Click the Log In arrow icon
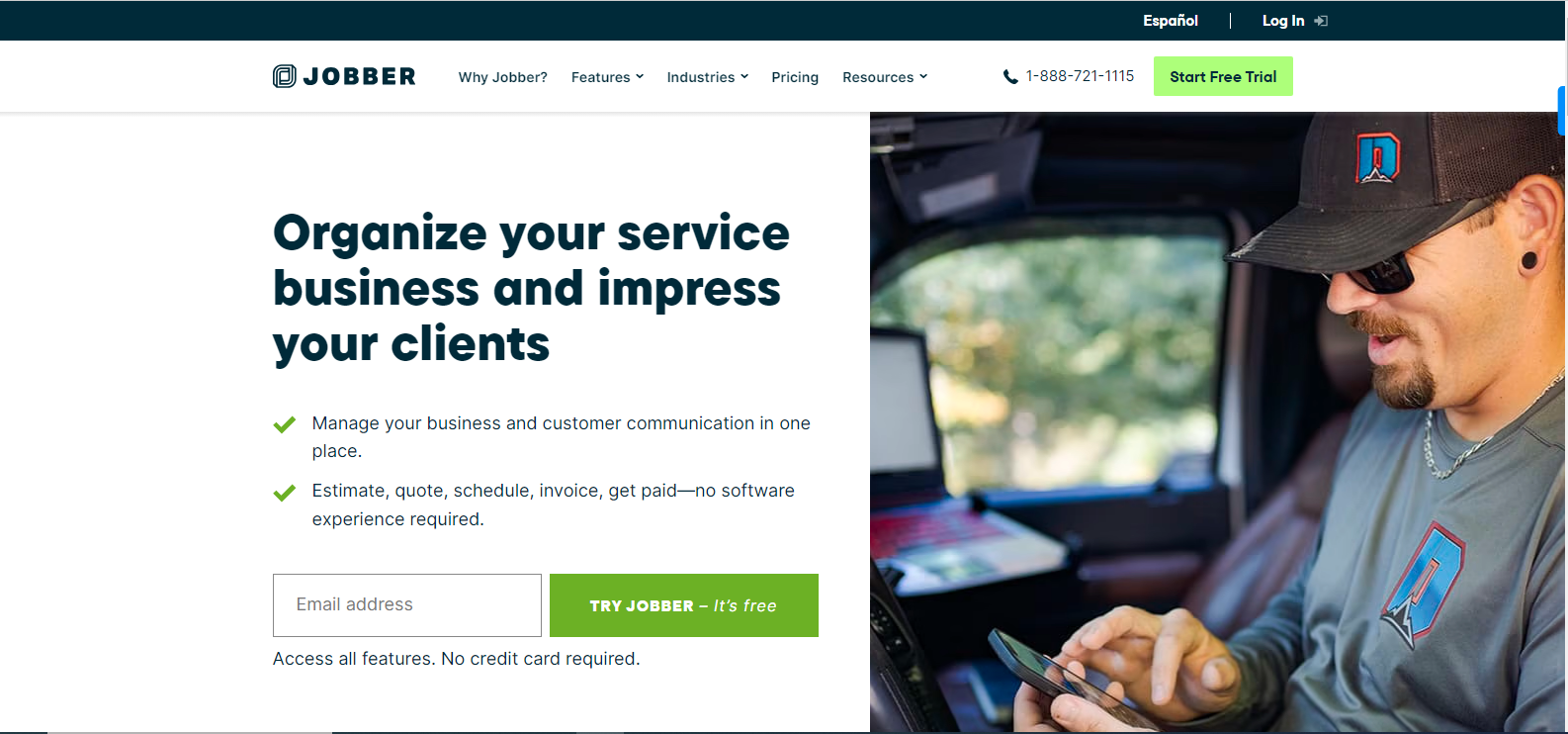The height and width of the screenshot is (734, 1568). click(1321, 21)
